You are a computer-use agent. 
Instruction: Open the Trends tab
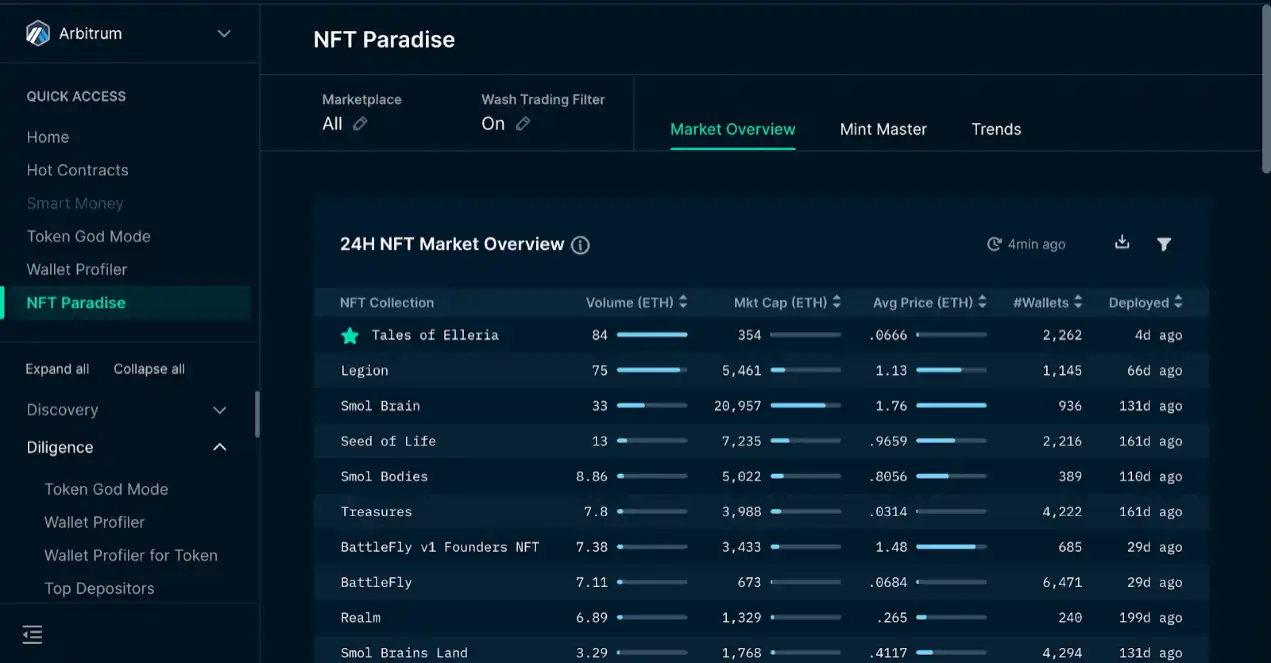pos(996,129)
